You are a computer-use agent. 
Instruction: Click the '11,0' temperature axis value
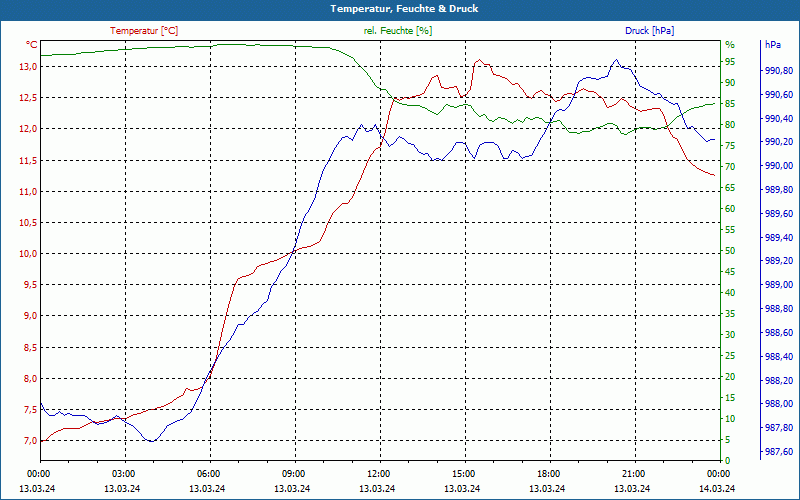coord(28,192)
